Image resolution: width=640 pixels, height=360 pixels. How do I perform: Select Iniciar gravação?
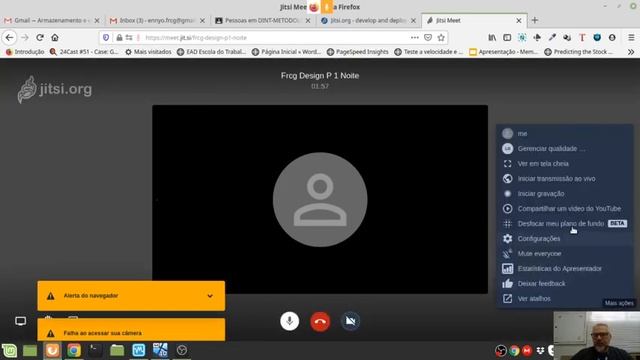pos(565,193)
